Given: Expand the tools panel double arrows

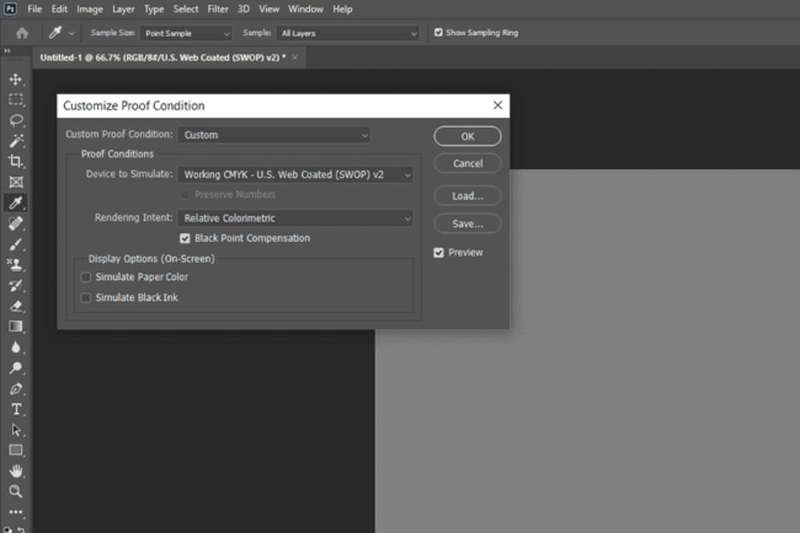Looking at the screenshot, I should tap(7, 50).
